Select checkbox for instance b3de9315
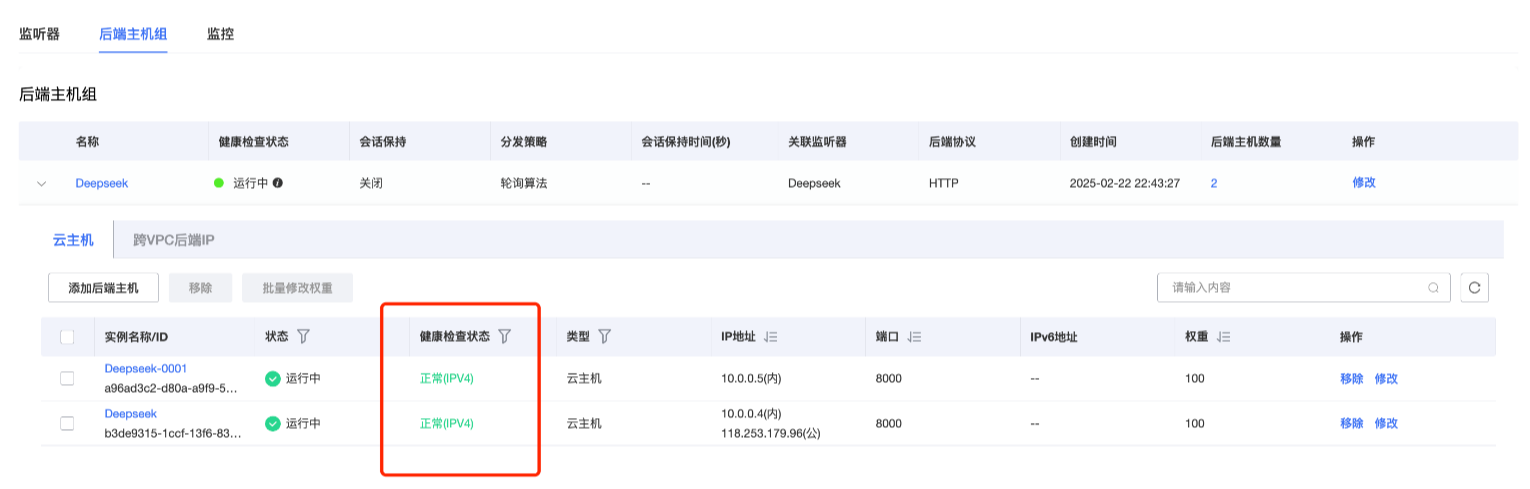The width and height of the screenshot is (1530, 489). click(x=67, y=423)
